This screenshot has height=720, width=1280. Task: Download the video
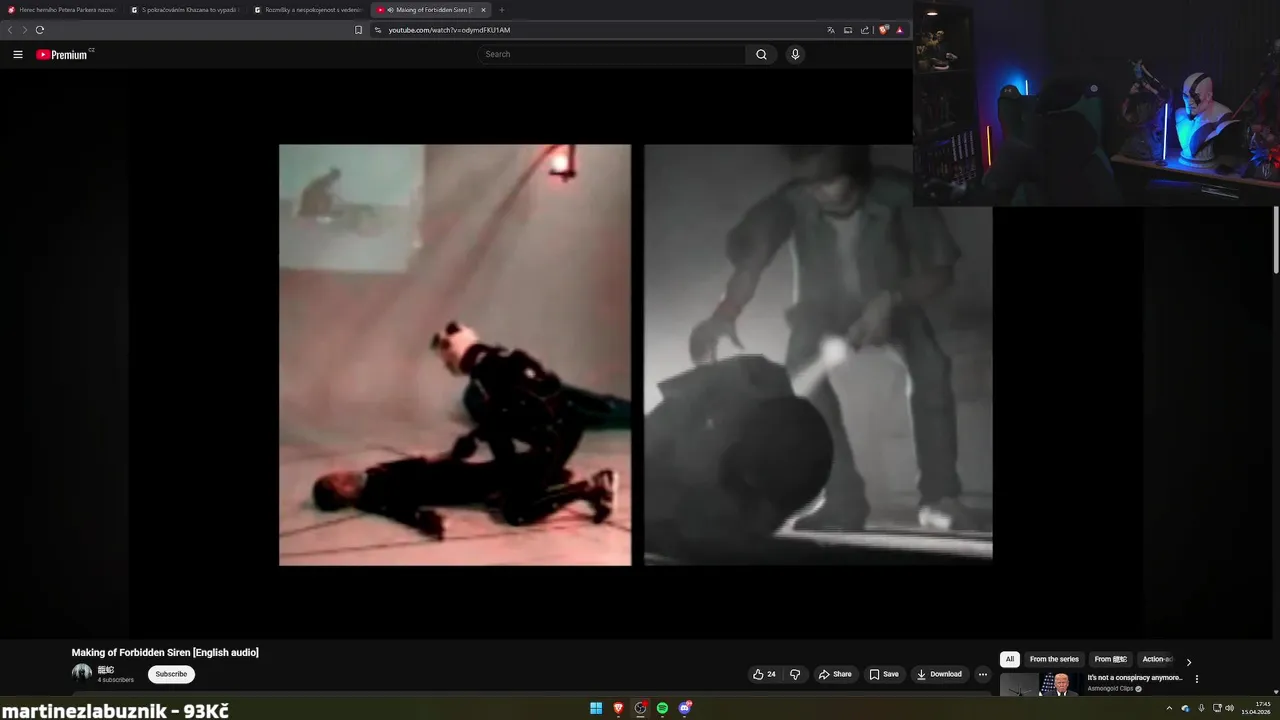tap(939, 674)
